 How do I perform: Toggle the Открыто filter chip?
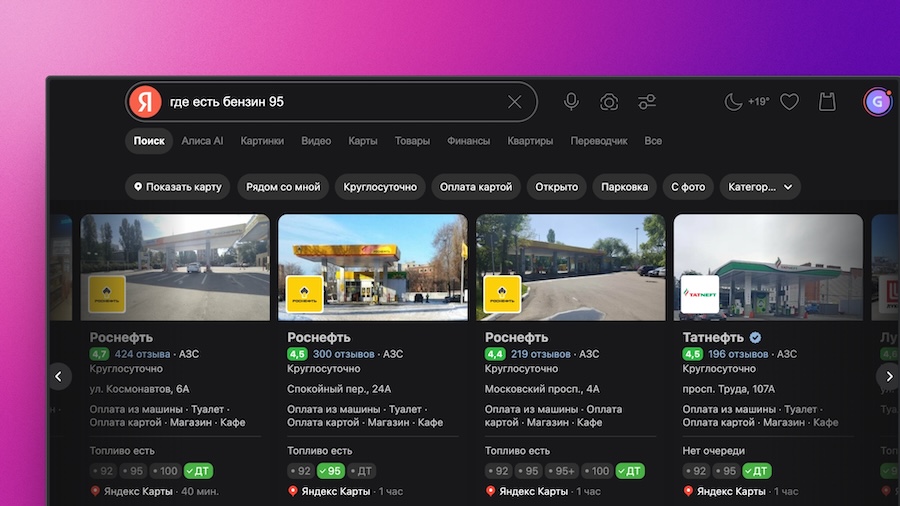click(x=557, y=187)
